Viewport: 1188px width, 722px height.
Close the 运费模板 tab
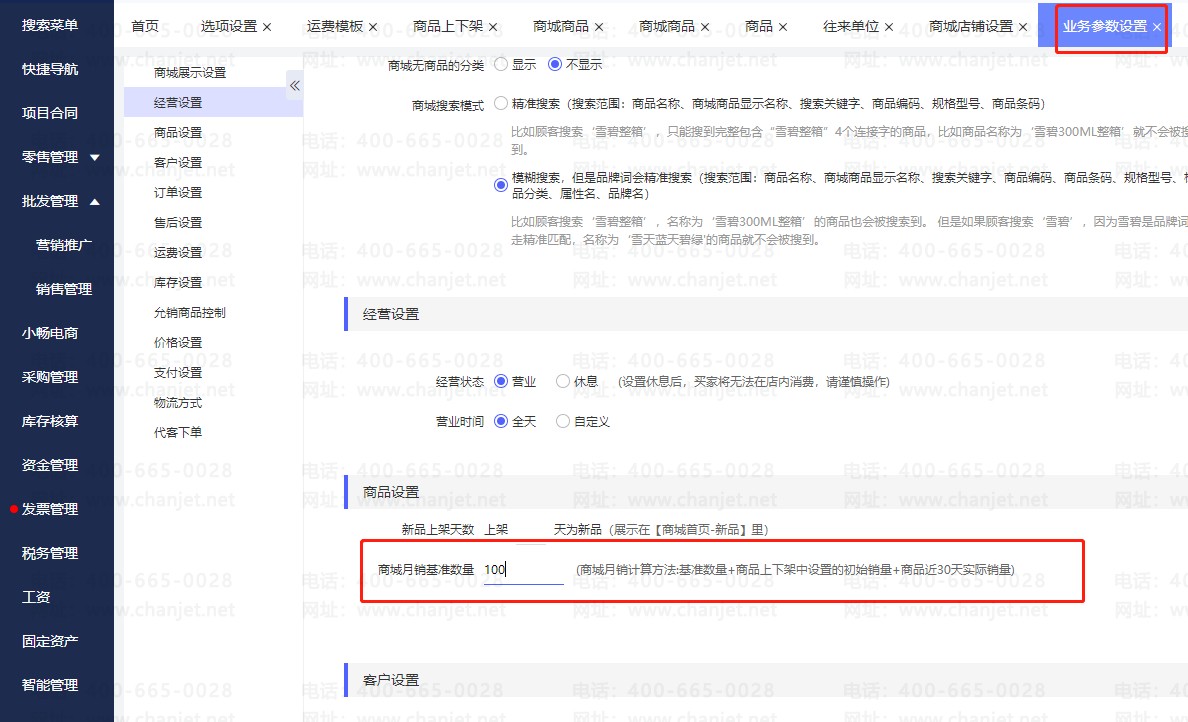pos(373,27)
